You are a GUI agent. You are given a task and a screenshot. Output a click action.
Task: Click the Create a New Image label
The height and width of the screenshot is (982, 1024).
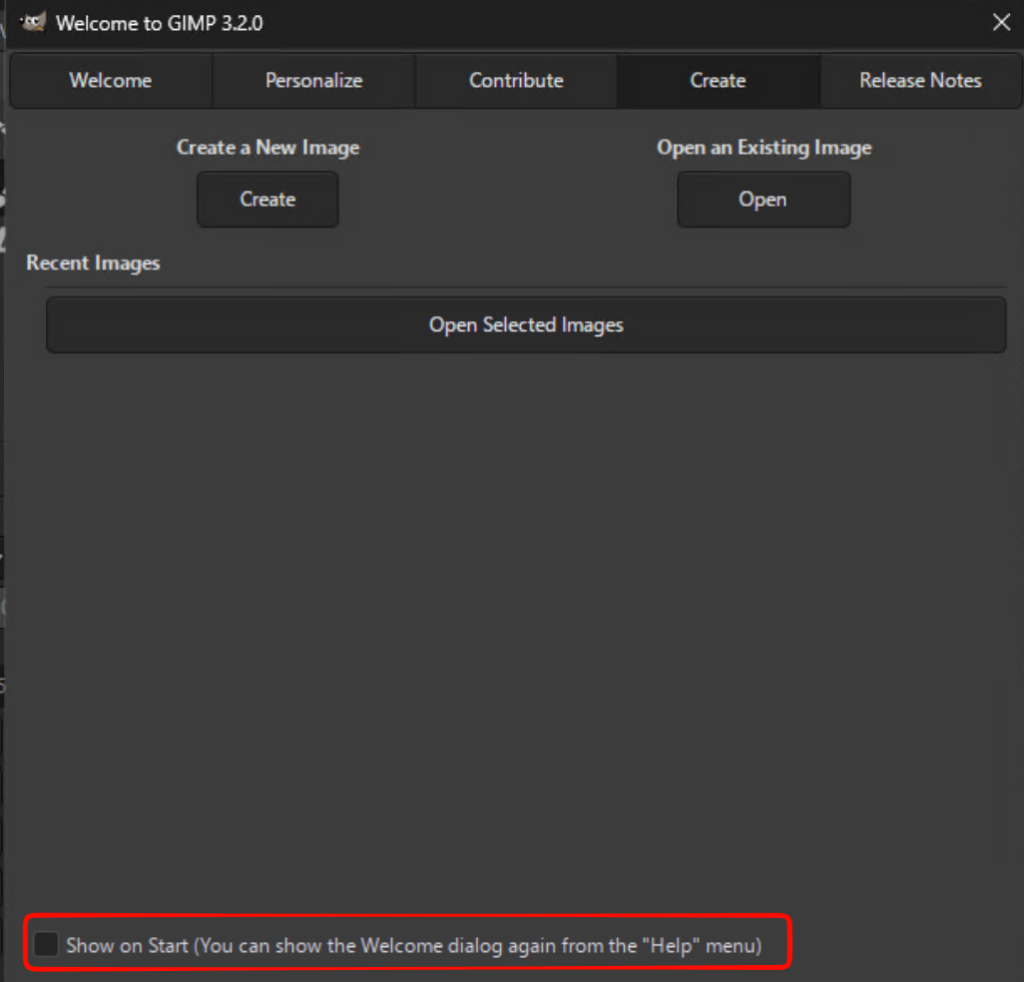pos(268,148)
